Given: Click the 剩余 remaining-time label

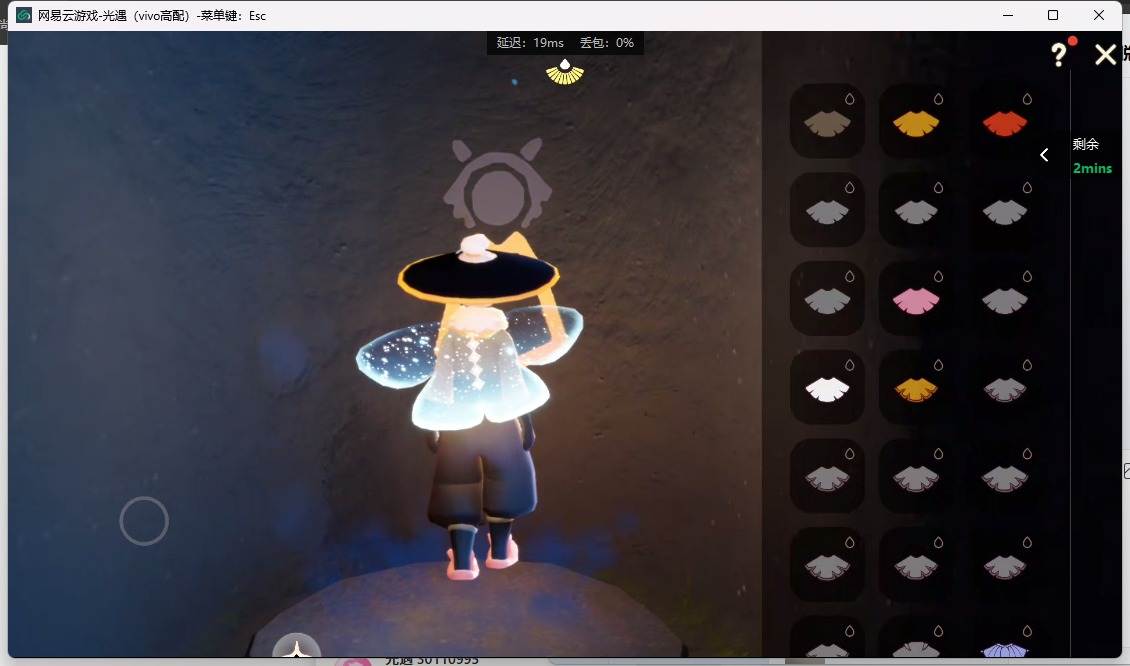Looking at the screenshot, I should (x=1085, y=144).
